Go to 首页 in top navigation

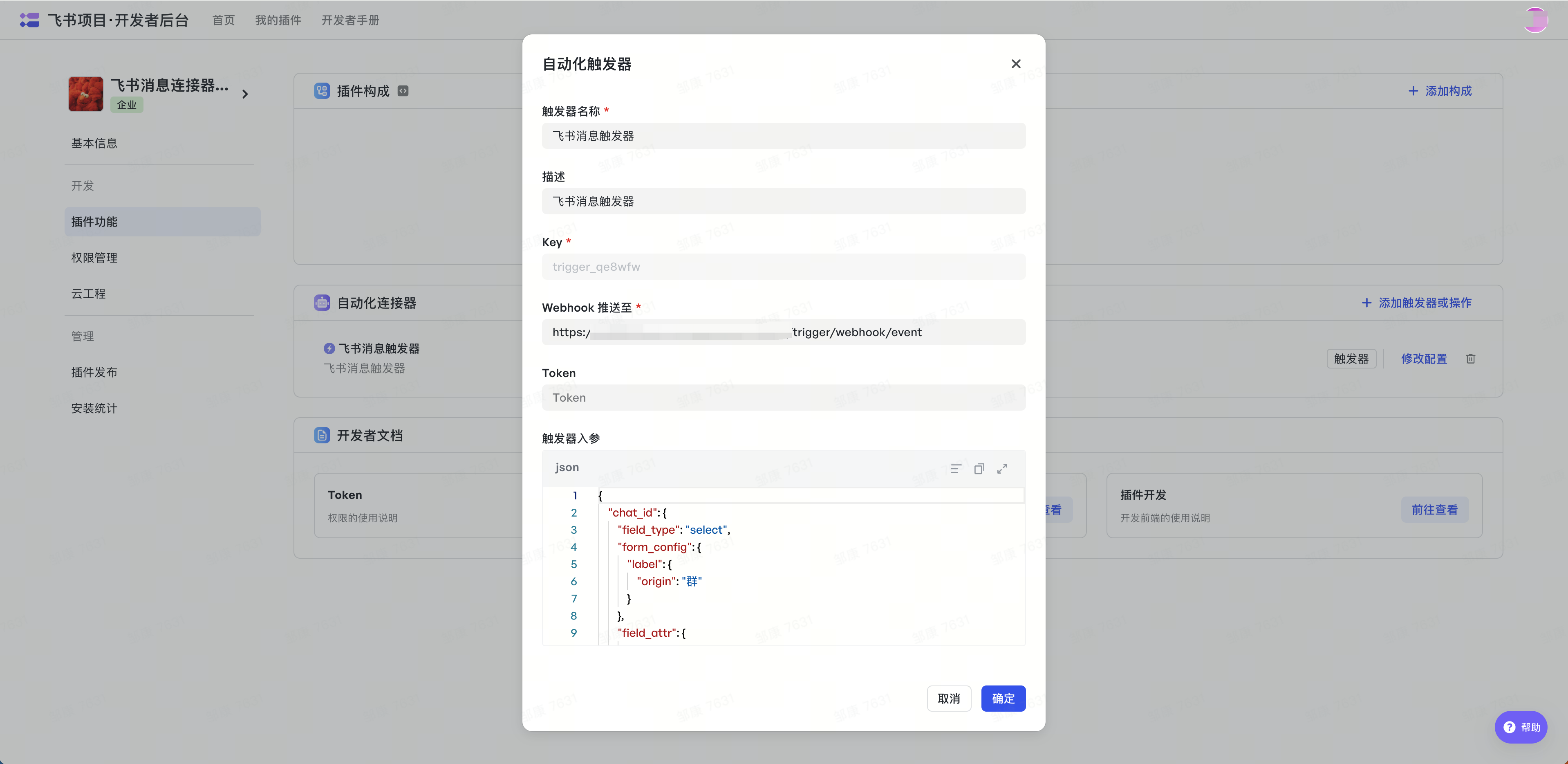tap(224, 20)
